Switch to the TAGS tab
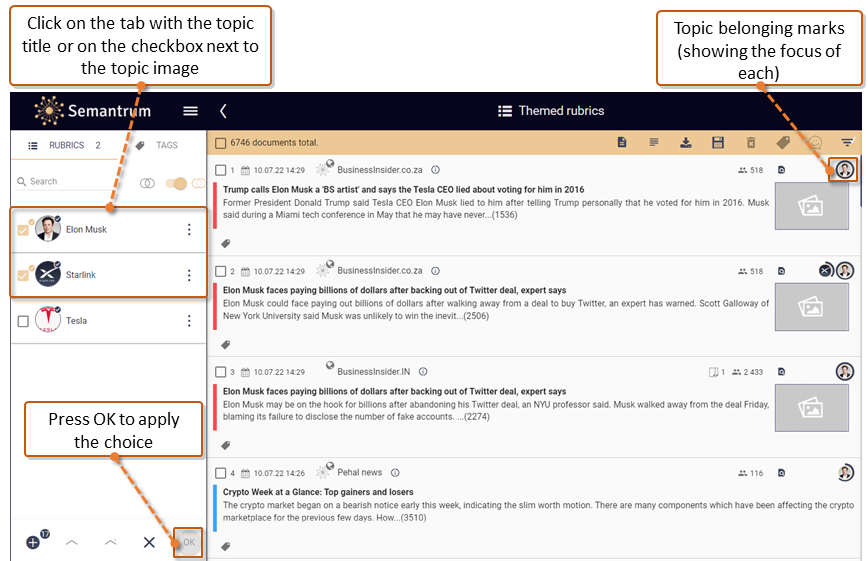The width and height of the screenshot is (868, 561). pos(157,145)
